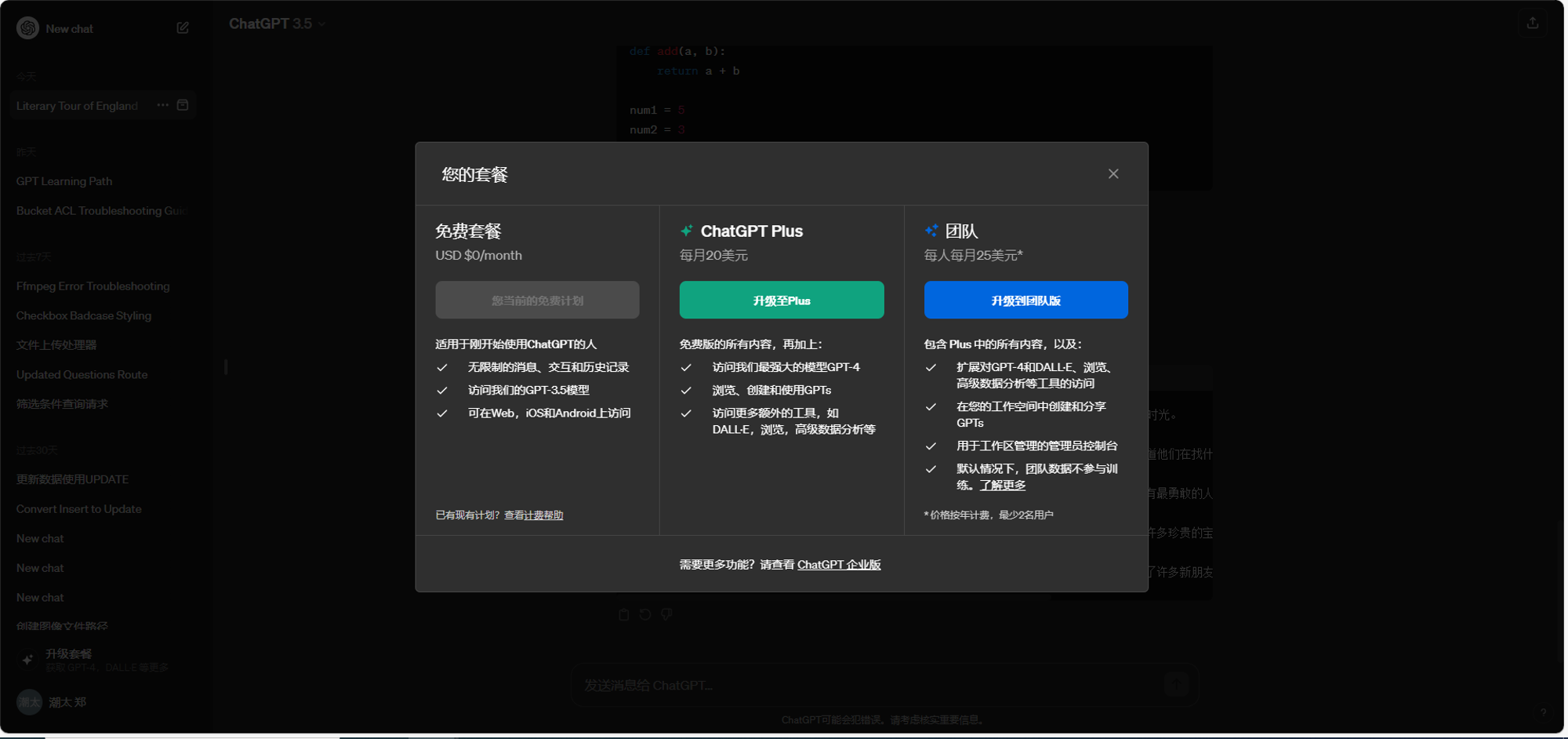Click the share/export icon at top right
The width and height of the screenshot is (1568, 739).
tap(1533, 23)
